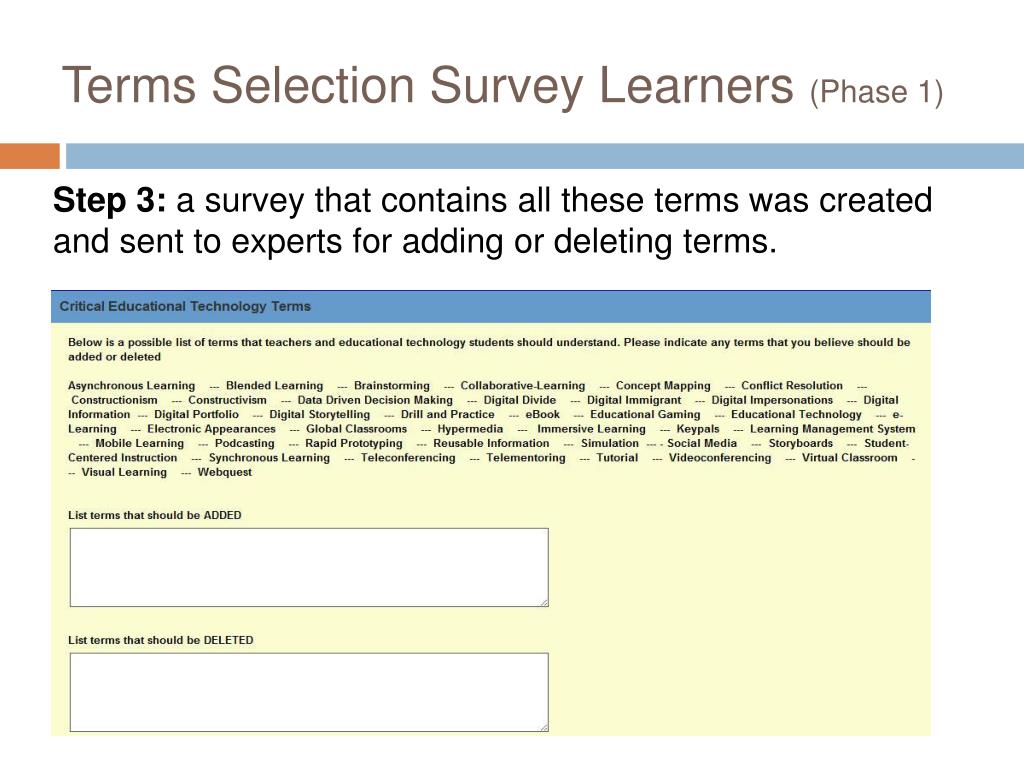
Task: Click the 'Learning Management System' term
Action: tap(832, 428)
